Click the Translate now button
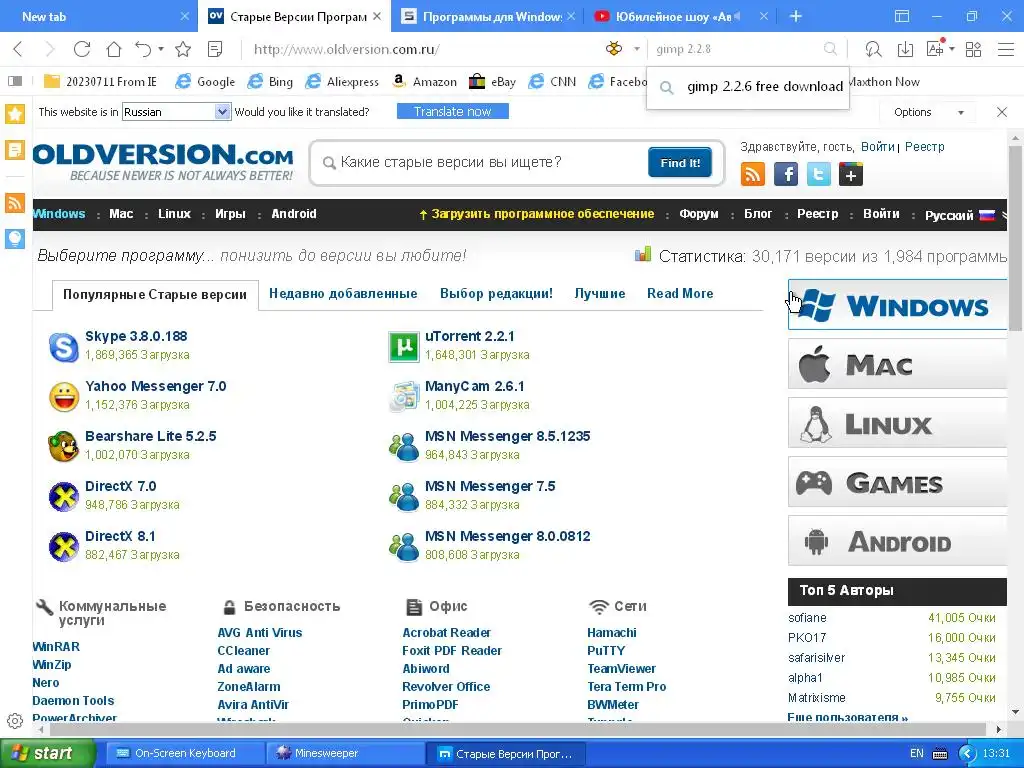Image resolution: width=1024 pixels, height=768 pixels. pyautogui.click(x=453, y=112)
